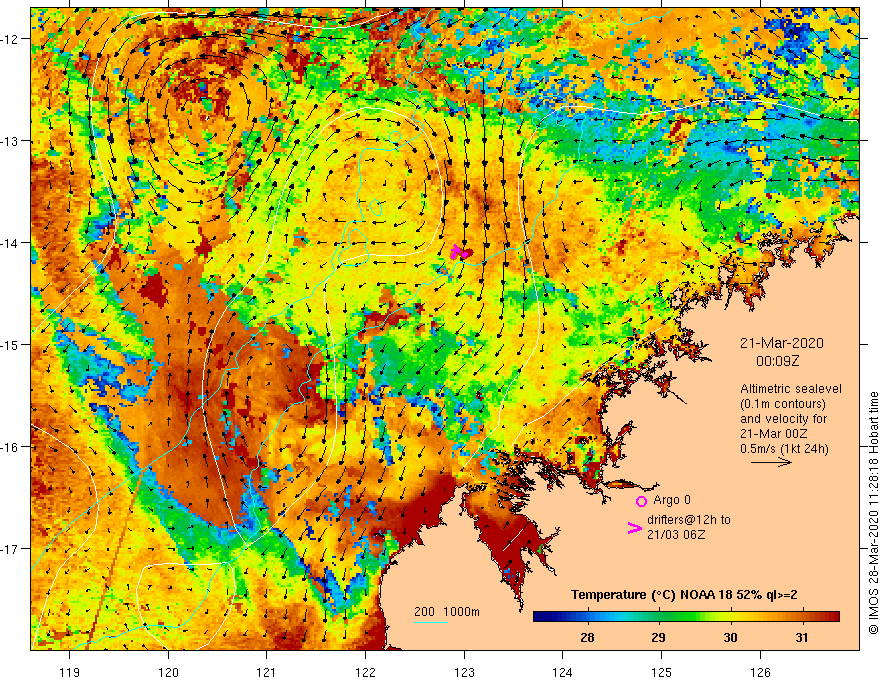880x680 pixels.
Task: Click the 'Temperature (°C) NOAA 18 52% ql>=2' title
Action: tap(684, 595)
